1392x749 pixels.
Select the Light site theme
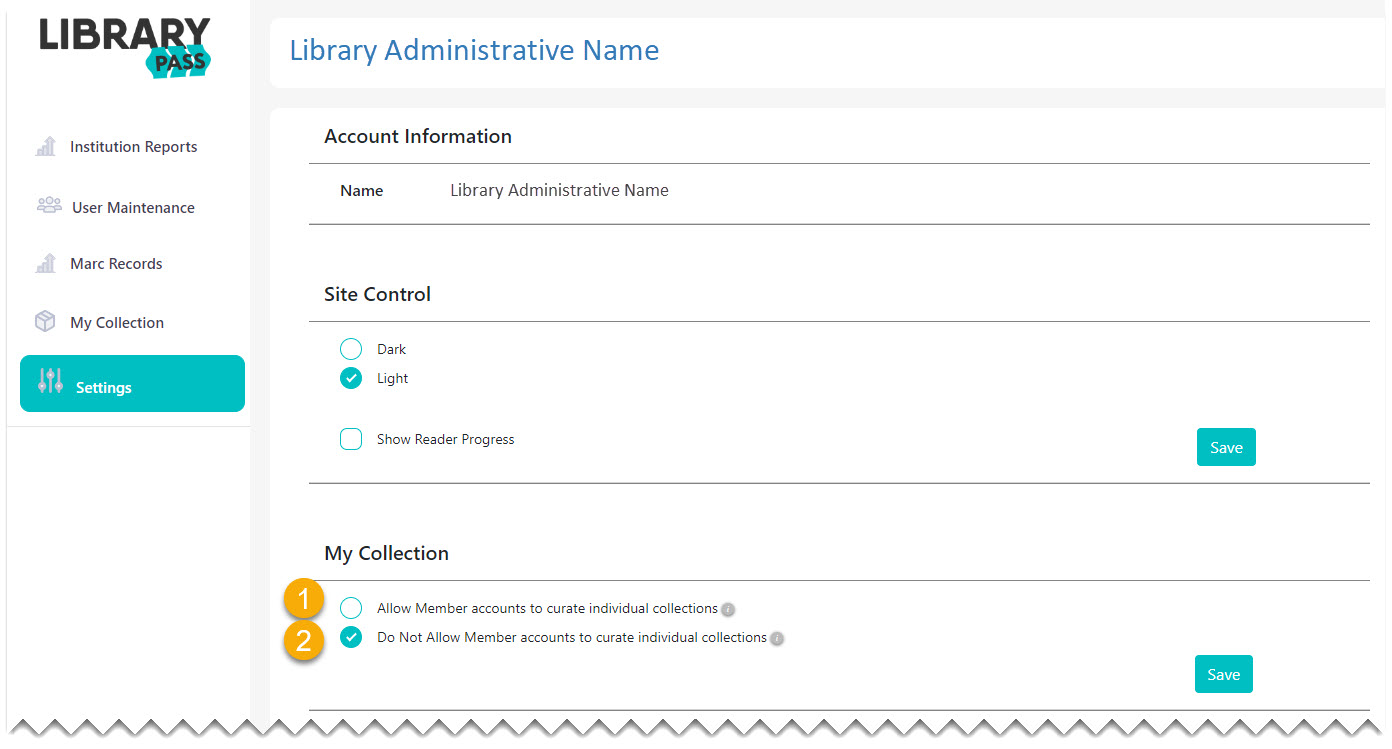350,378
